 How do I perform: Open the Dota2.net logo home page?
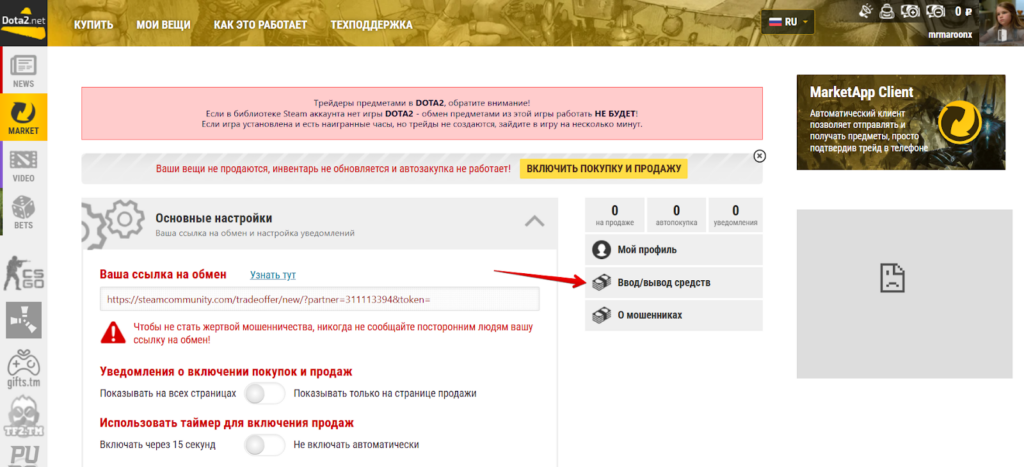coord(24,22)
